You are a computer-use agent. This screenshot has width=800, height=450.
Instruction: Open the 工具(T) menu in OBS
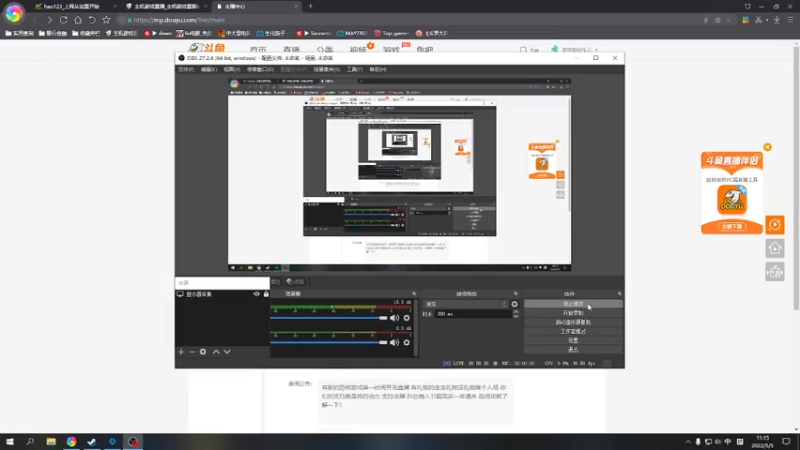pos(354,69)
